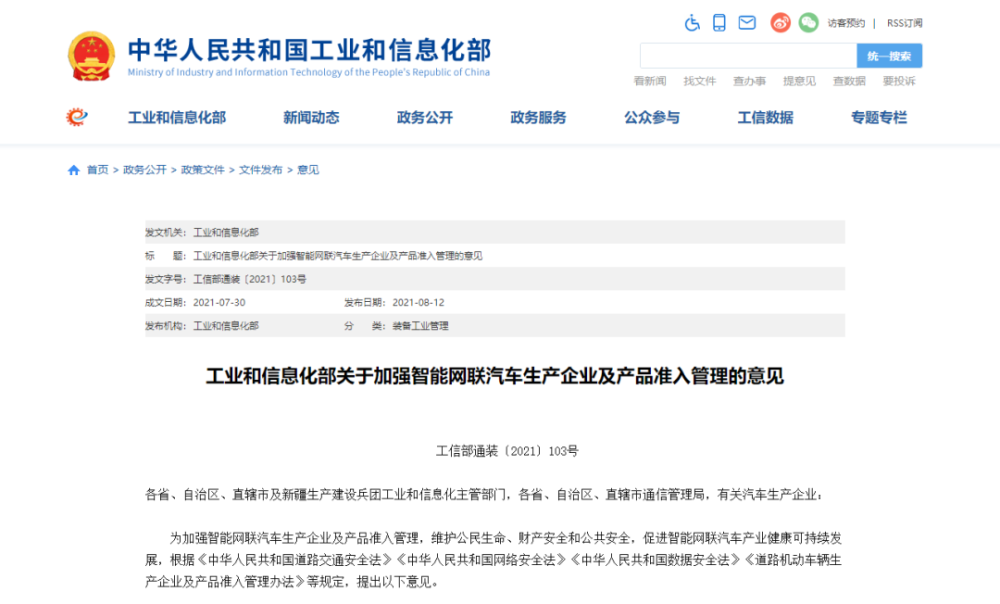Click the 发布日期 value 2021-08-12
Screen dimensions: 1000x604
[418, 302]
